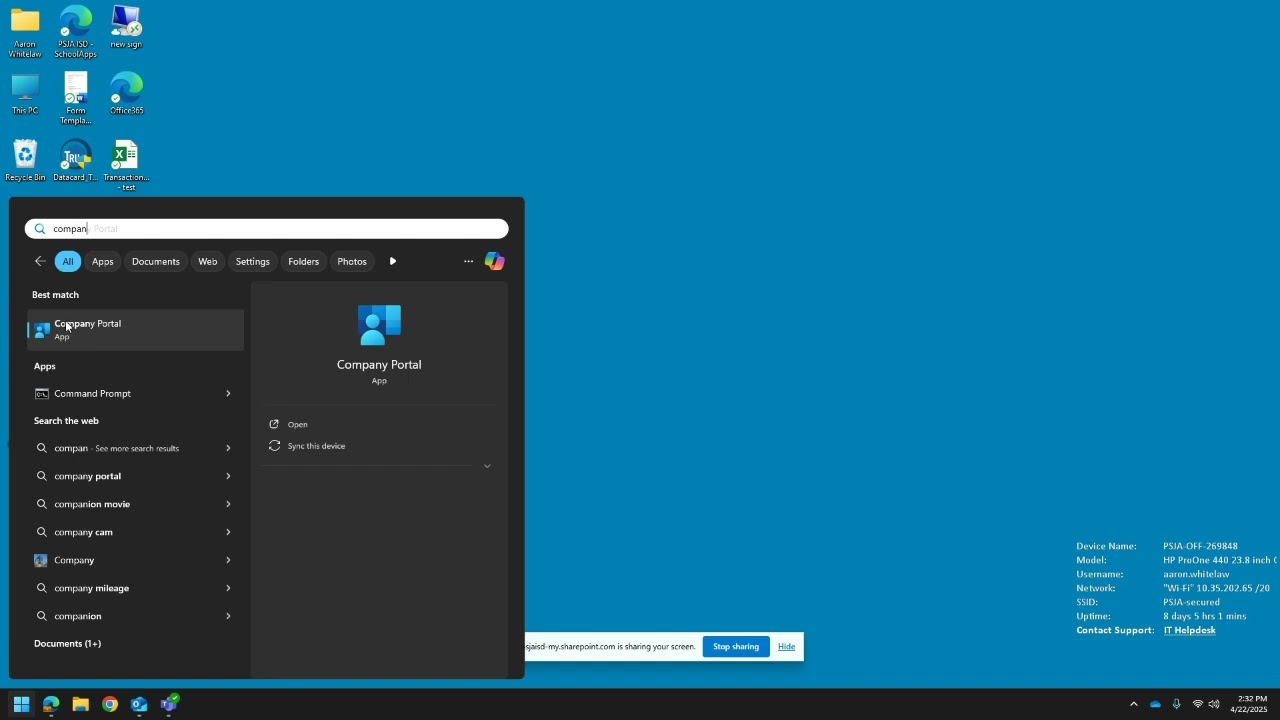Open volume speaker tray icon
The width and height of the screenshot is (1280, 720).
click(1214, 704)
